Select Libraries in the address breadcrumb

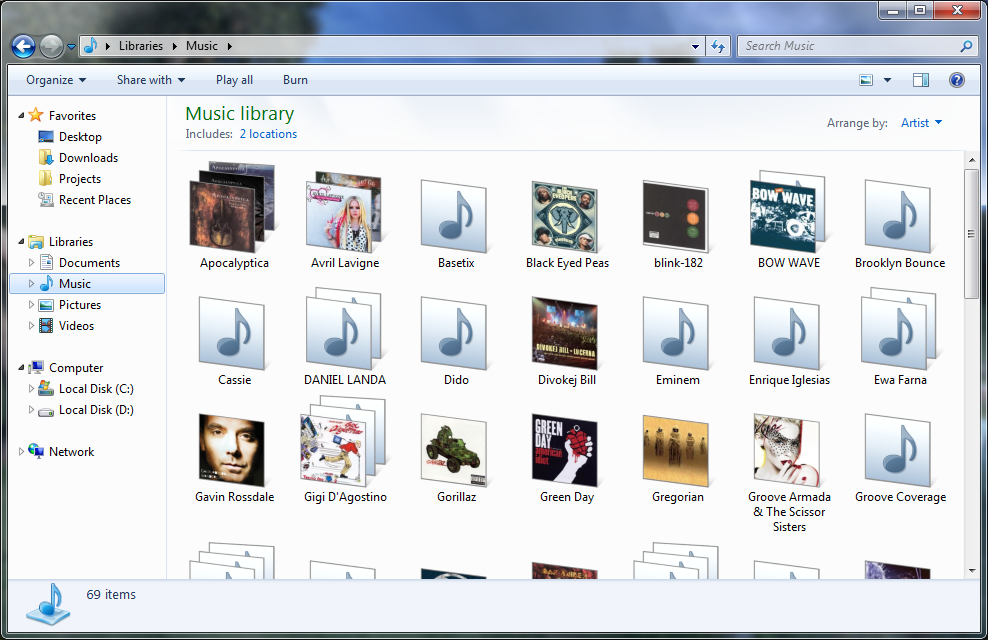141,45
